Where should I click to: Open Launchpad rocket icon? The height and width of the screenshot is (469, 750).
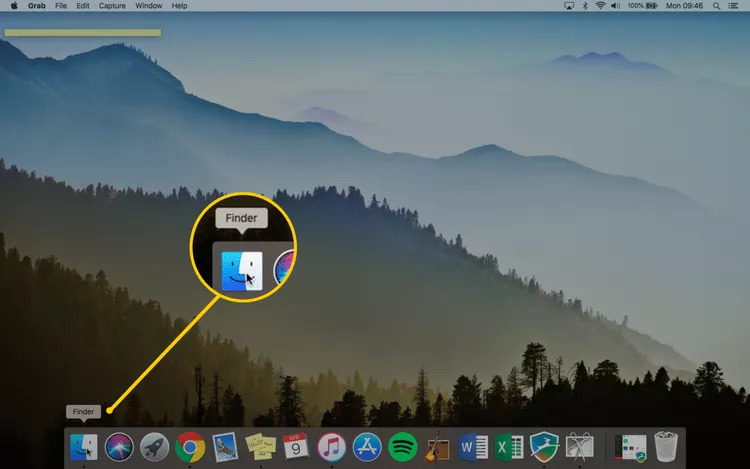[154, 446]
